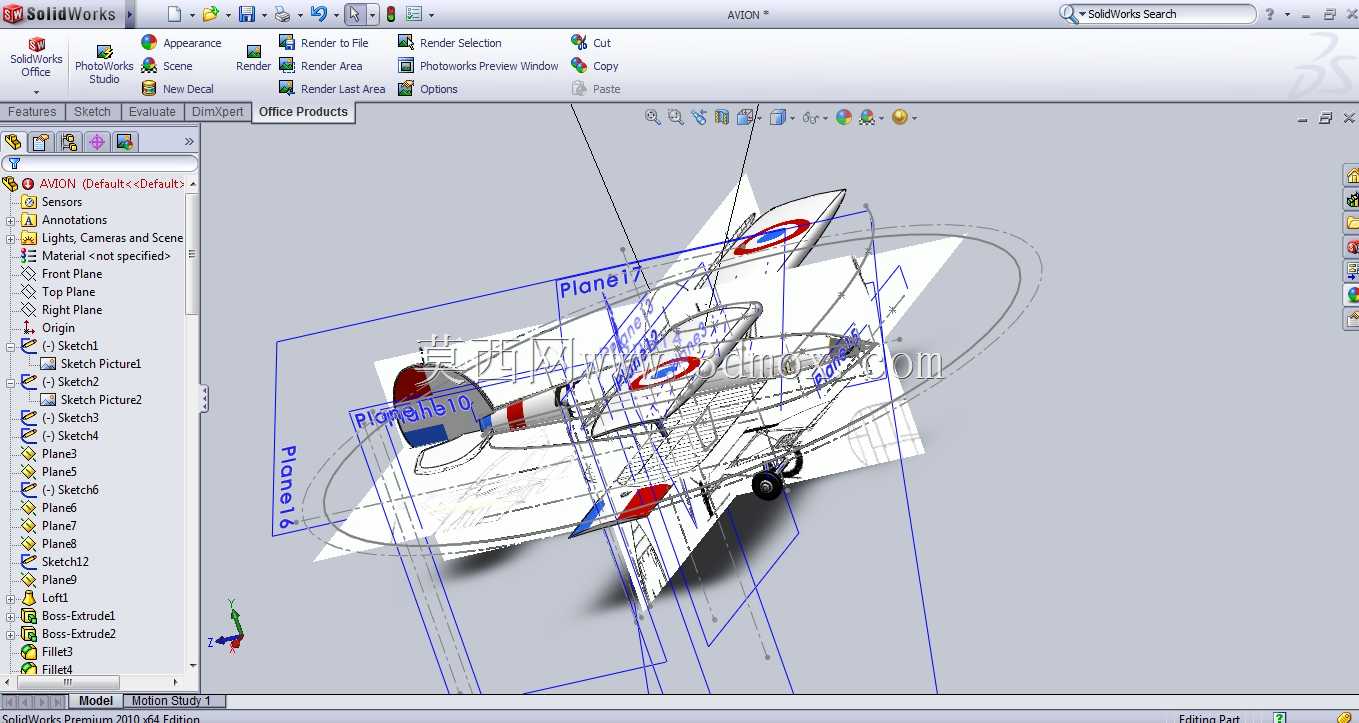Open the dropdown arrow next to Undo
The image size is (1359, 723).
(x=335, y=15)
